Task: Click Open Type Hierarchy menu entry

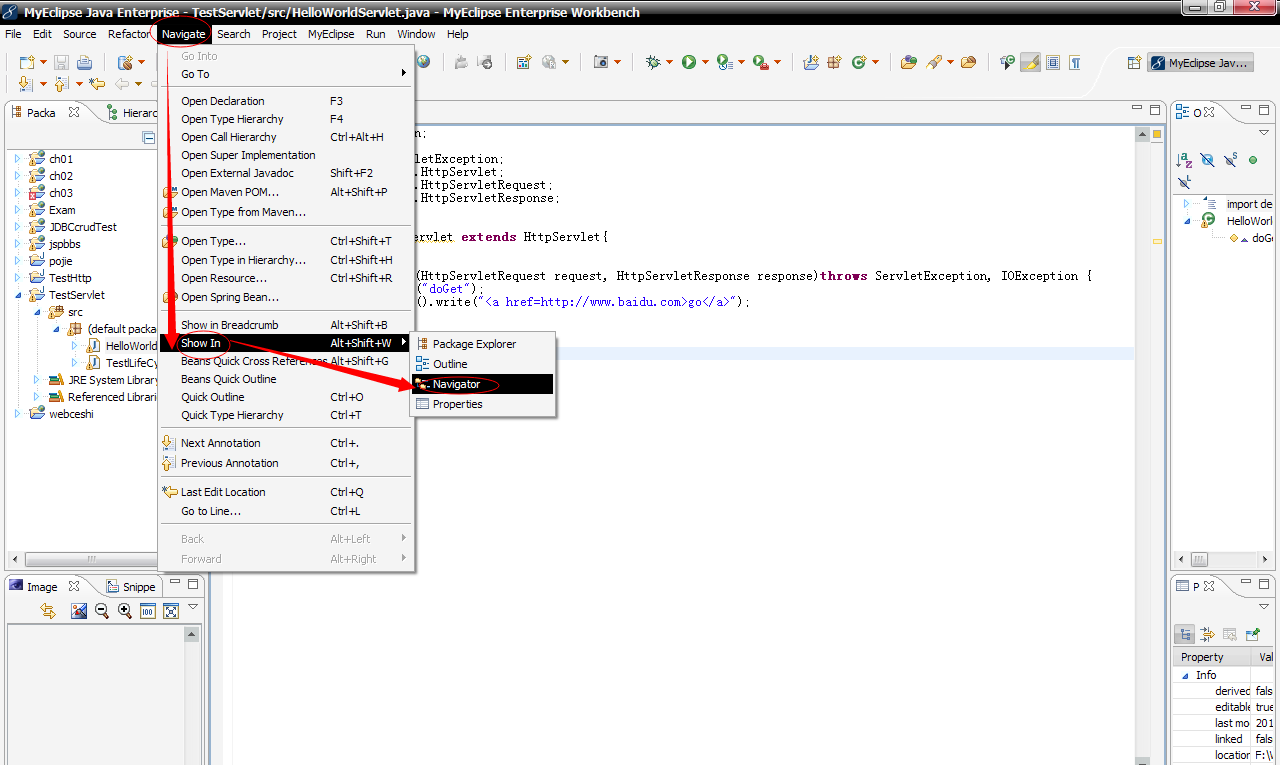Action: [287, 119]
